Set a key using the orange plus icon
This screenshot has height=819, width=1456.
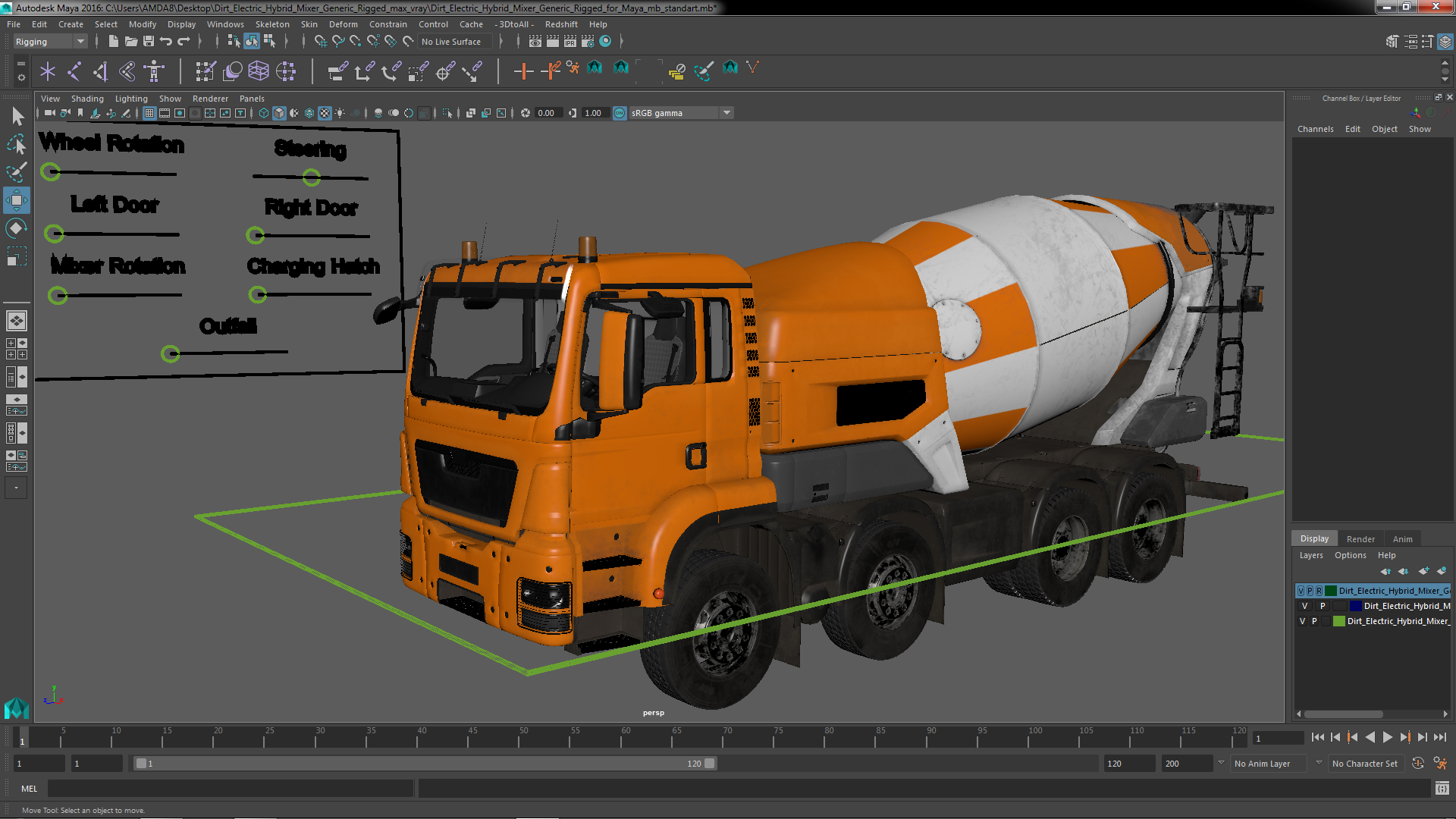pos(523,71)
